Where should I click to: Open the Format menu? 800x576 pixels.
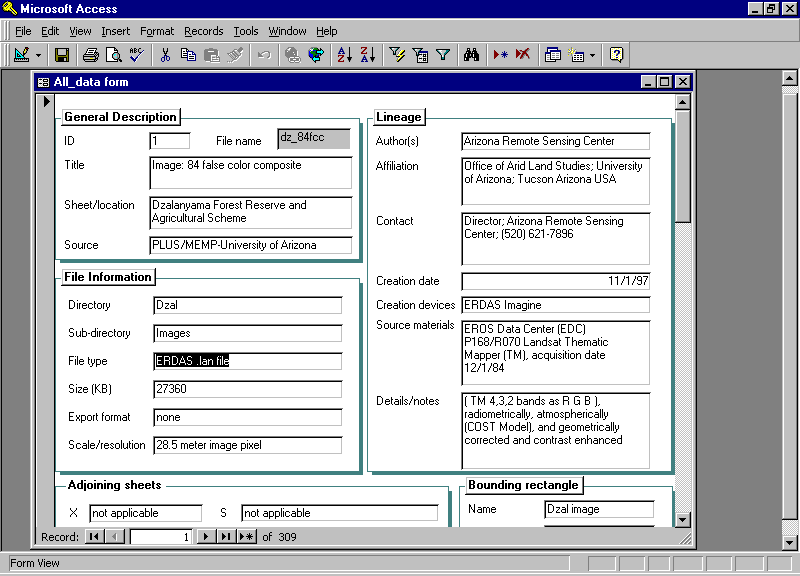pyautogui.click(x=157, y=31)
